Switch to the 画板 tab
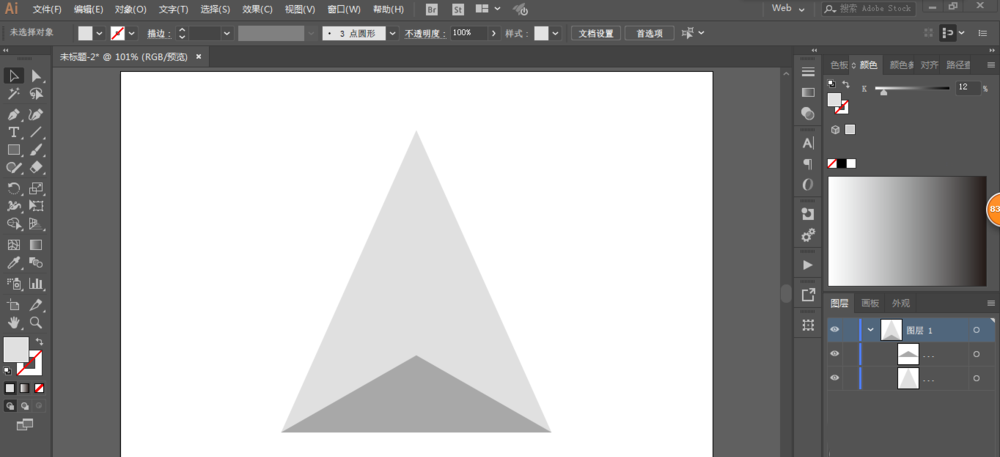 (870, 303)
